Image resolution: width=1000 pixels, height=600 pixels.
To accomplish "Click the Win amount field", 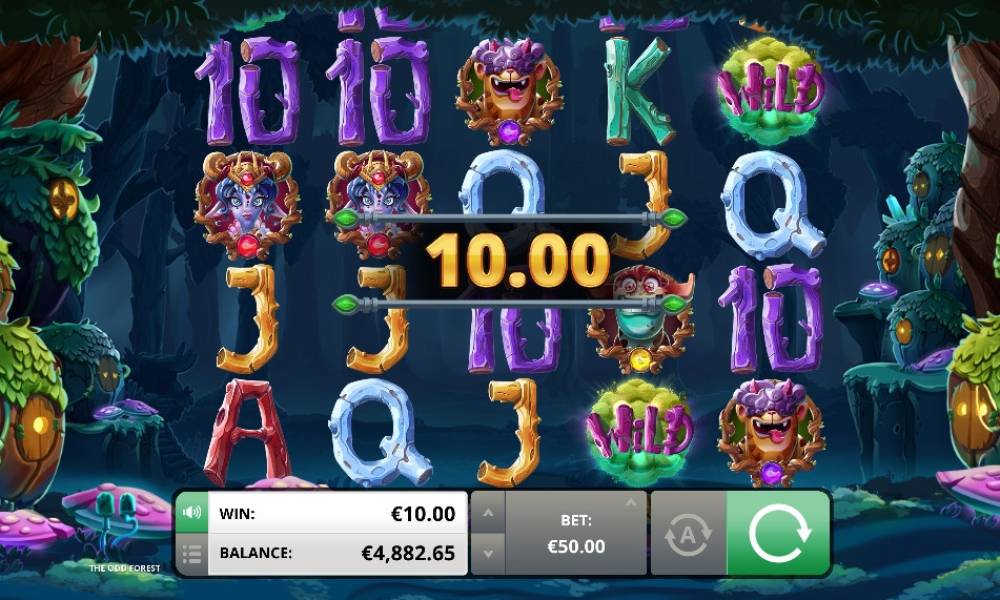I will click(x=337, y=513).
